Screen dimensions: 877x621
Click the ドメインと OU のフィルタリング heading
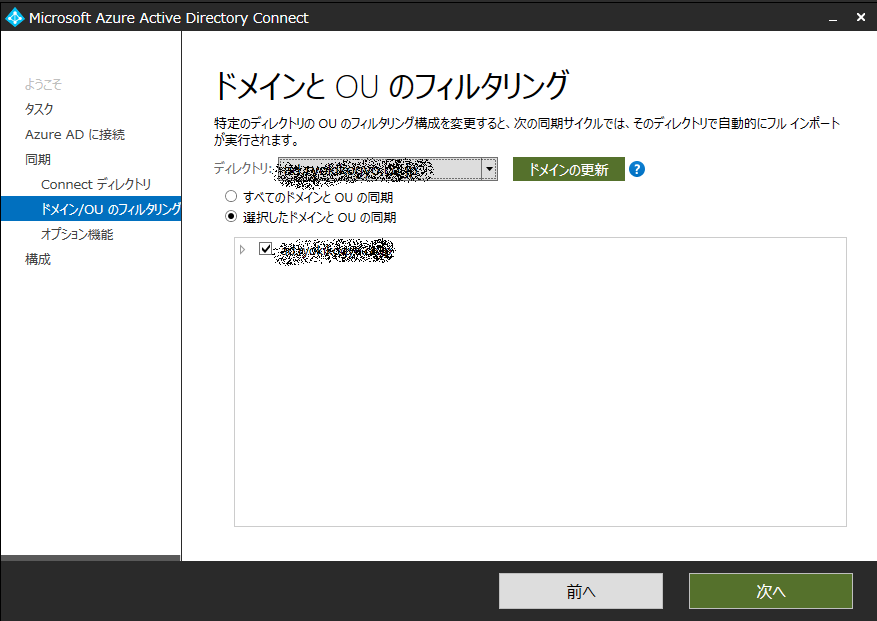pos(391,86)
